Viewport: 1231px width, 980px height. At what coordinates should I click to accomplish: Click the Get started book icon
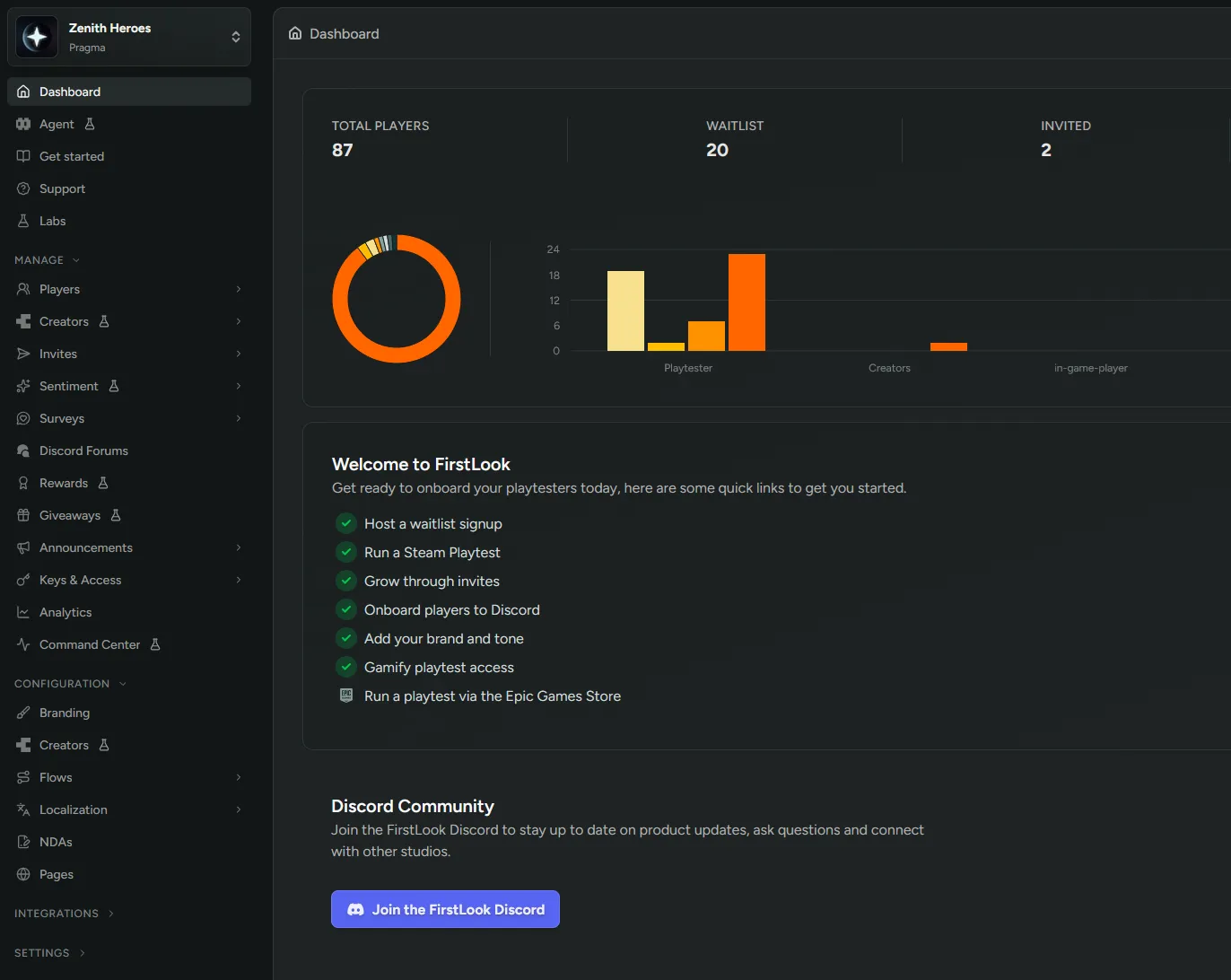click(x=23, y=156)
